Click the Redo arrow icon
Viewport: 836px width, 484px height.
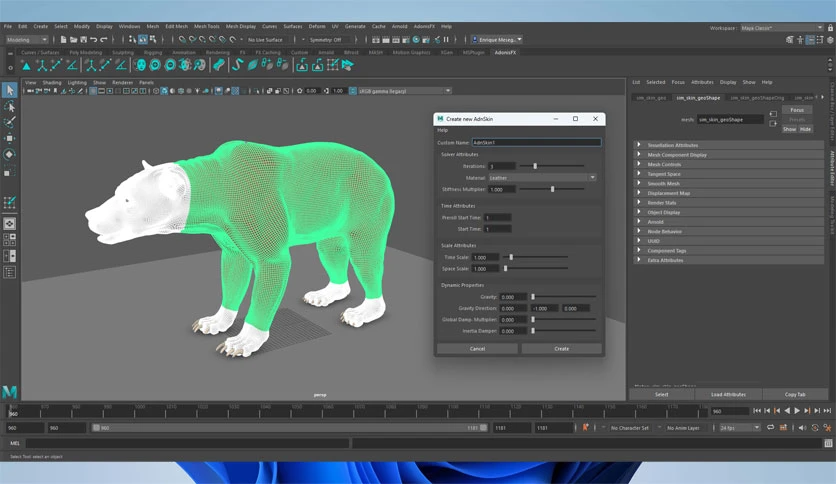[104, 39]
